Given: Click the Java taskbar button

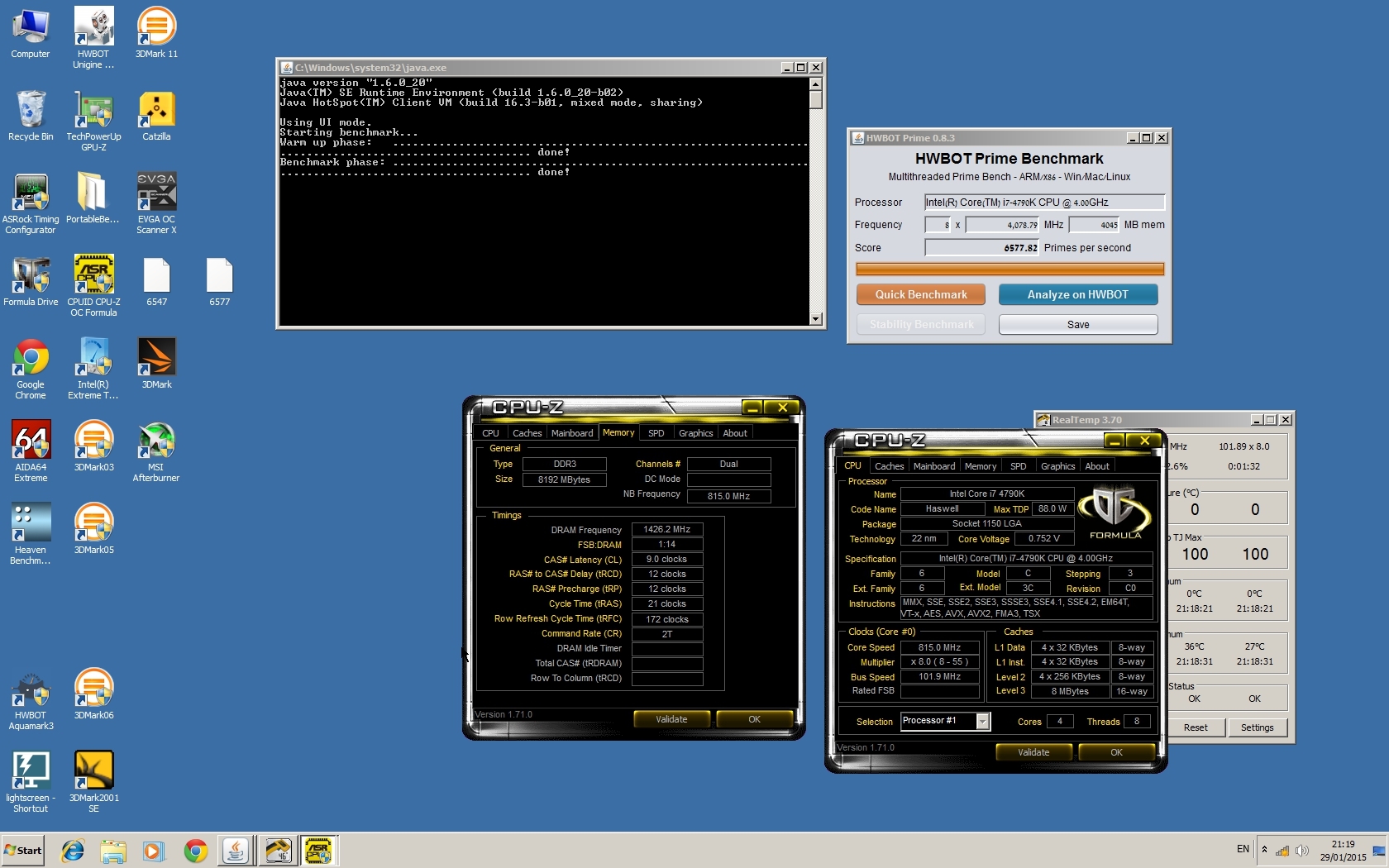Looking at the screenshot, I should 236,850.
